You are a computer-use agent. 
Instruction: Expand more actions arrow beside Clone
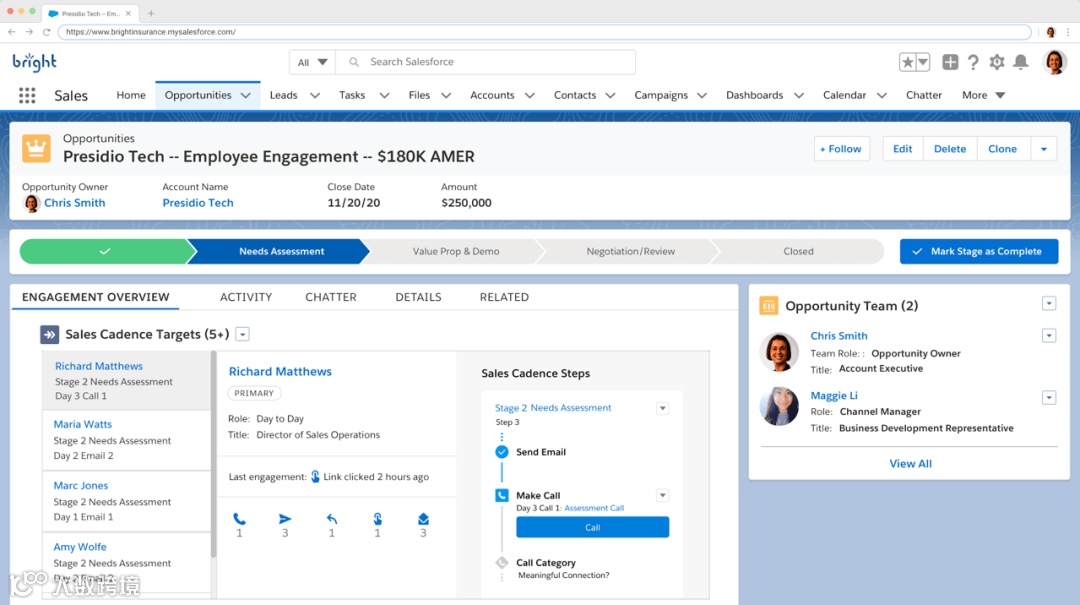1043,149
